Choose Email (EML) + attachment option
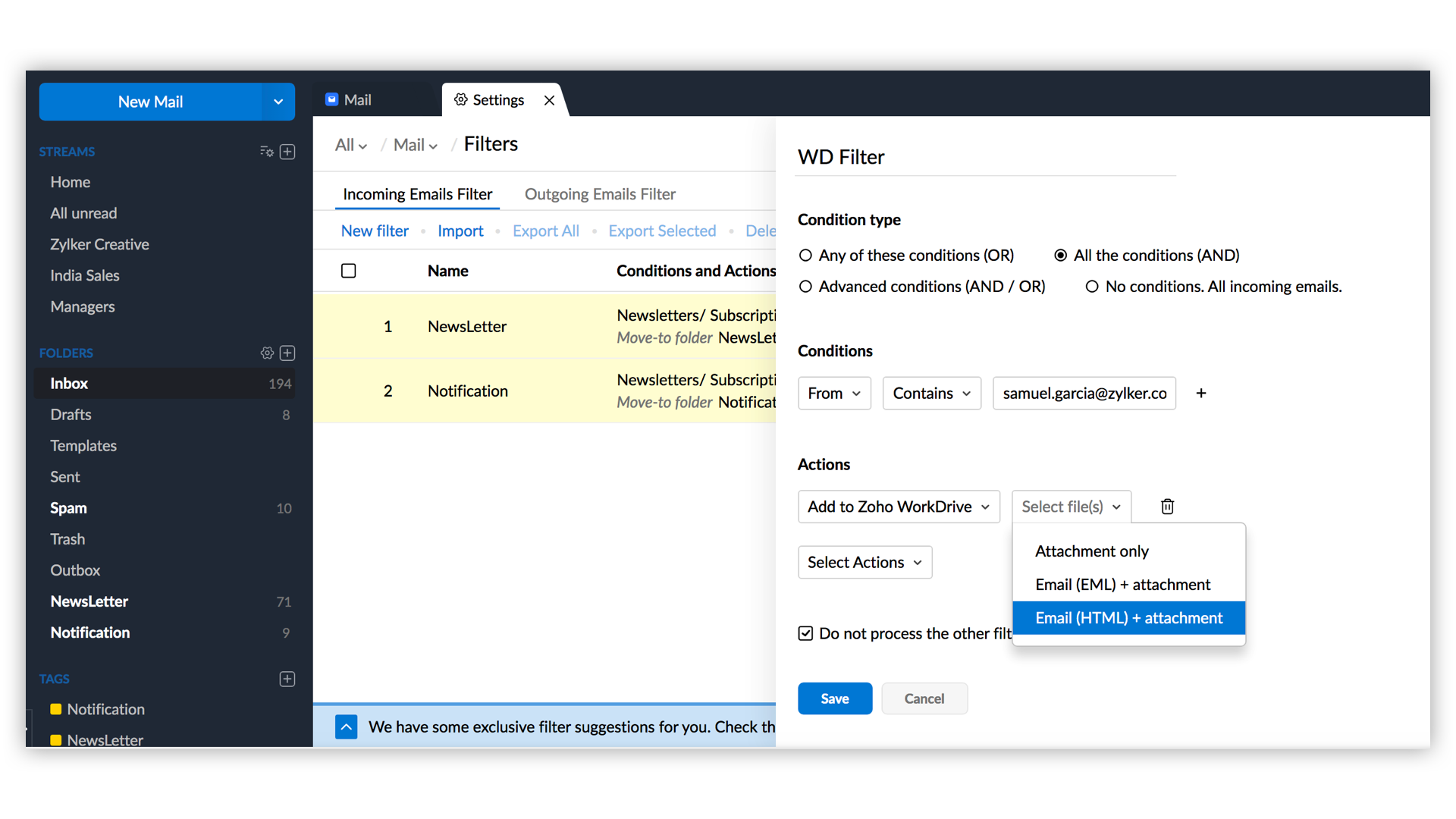 (x=1122, y=585)
